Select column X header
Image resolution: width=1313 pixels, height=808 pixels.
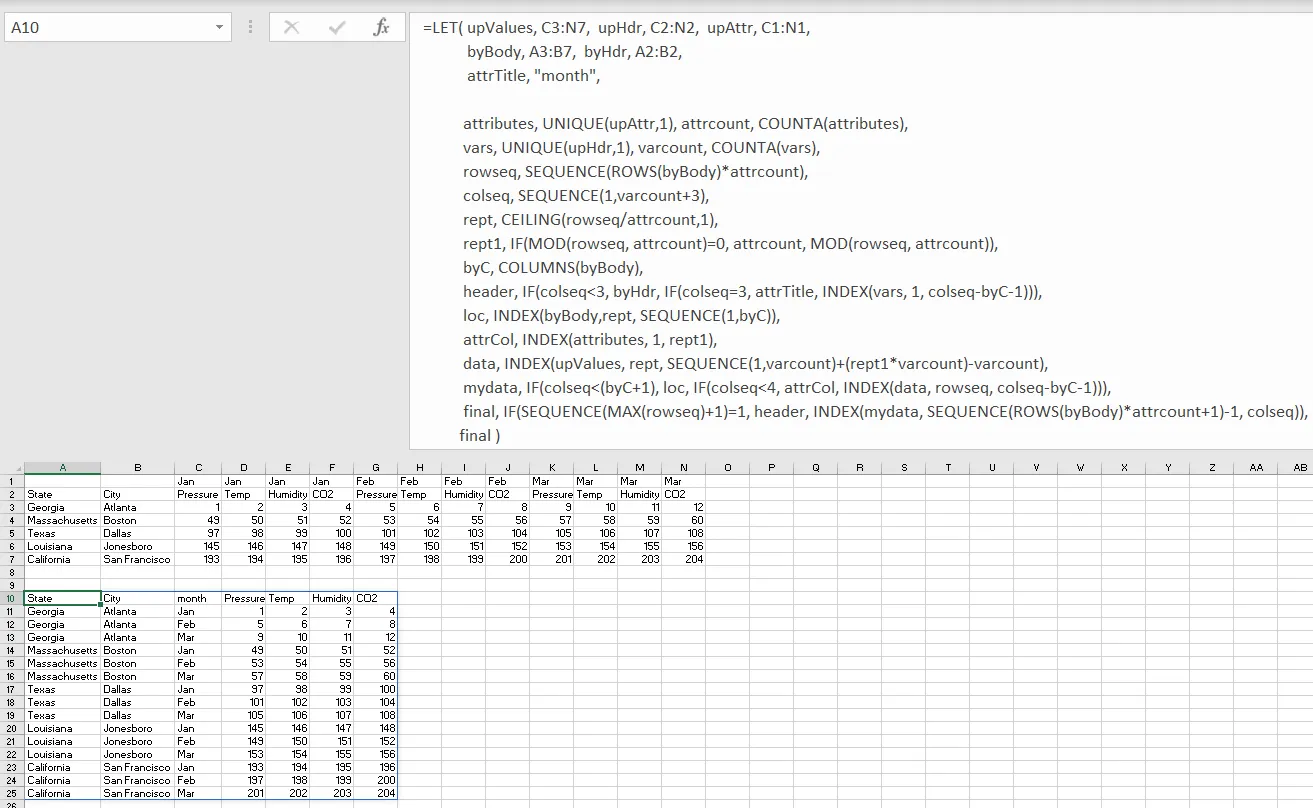tap(1123, 467)
